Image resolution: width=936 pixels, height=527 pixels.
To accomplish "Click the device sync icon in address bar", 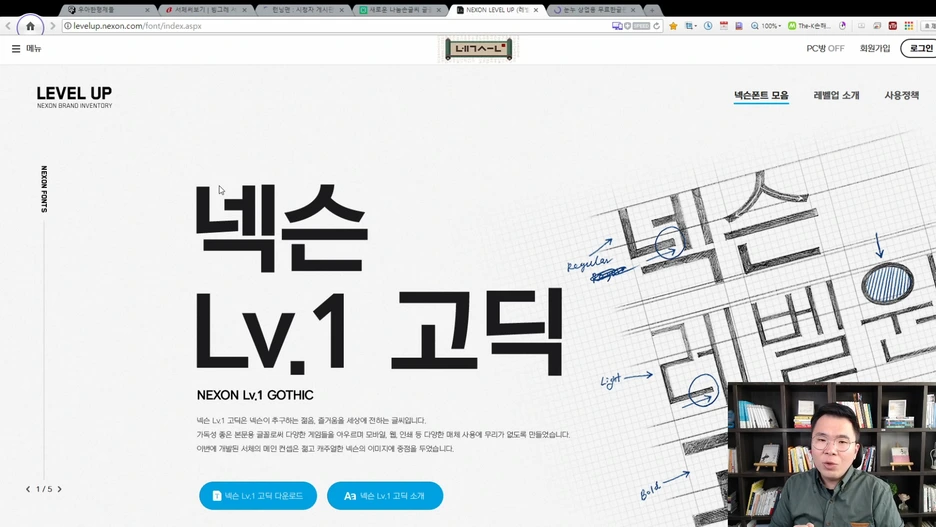I will click(617, 26).
